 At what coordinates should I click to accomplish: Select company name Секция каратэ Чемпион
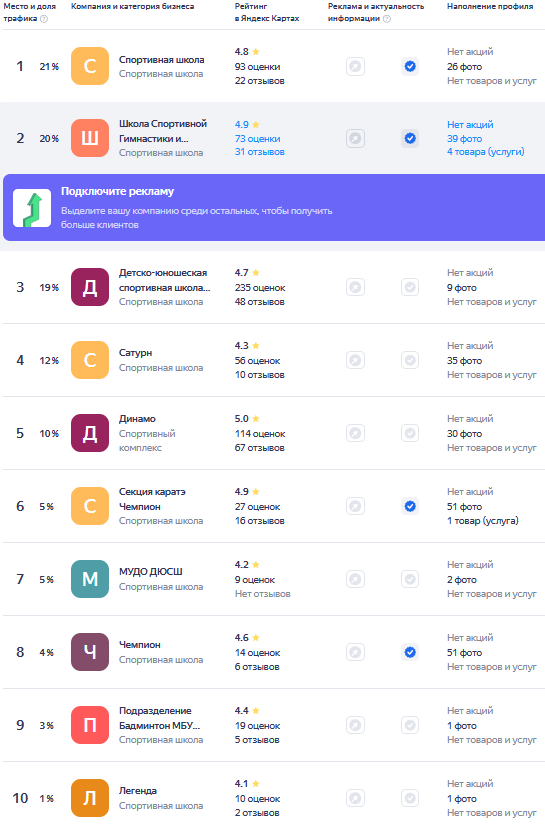tap(152, 499)
